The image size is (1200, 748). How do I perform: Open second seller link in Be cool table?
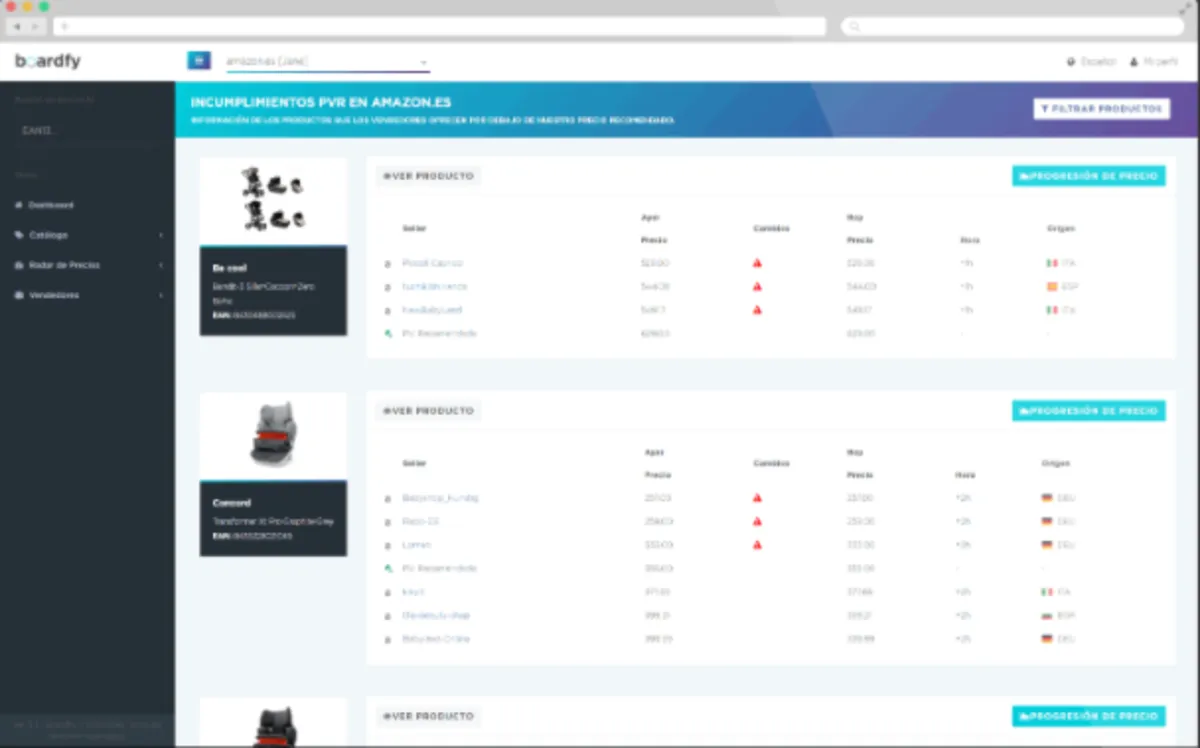click(434, 287)
